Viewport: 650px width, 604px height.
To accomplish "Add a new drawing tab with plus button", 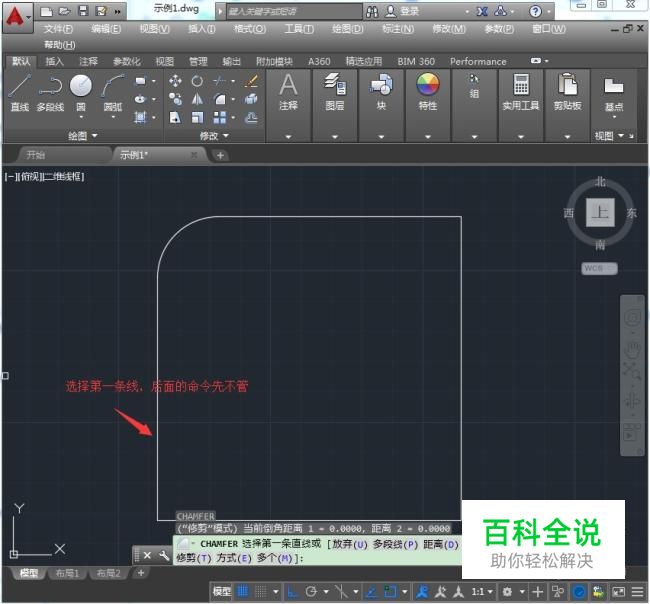I will (x=220, y=155).
